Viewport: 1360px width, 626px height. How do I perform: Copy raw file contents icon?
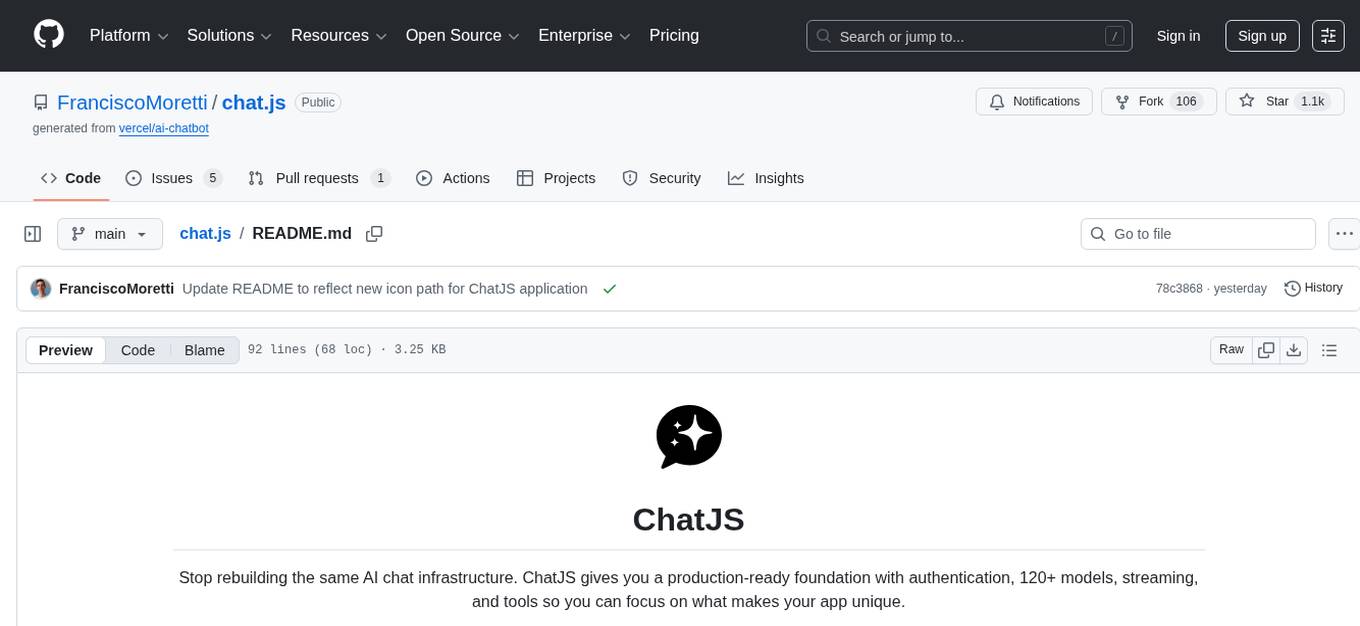pos(1266,350)
